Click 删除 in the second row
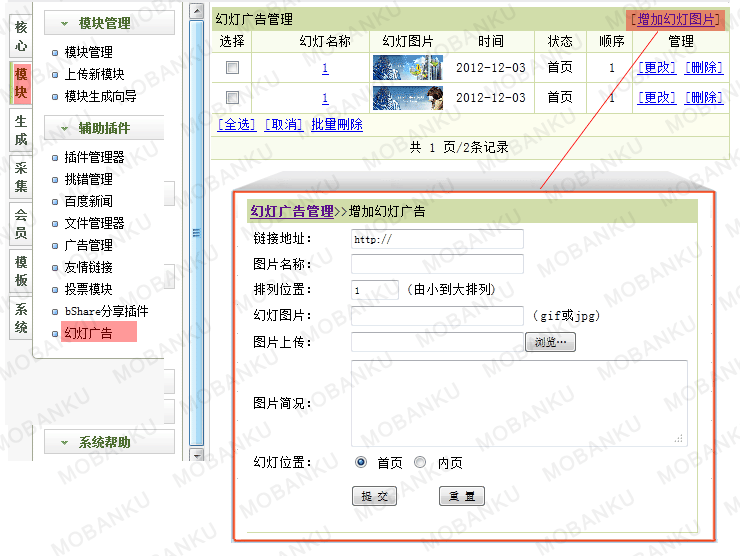The height and width of the screenshot is (556, 740). tap(704, 98)
